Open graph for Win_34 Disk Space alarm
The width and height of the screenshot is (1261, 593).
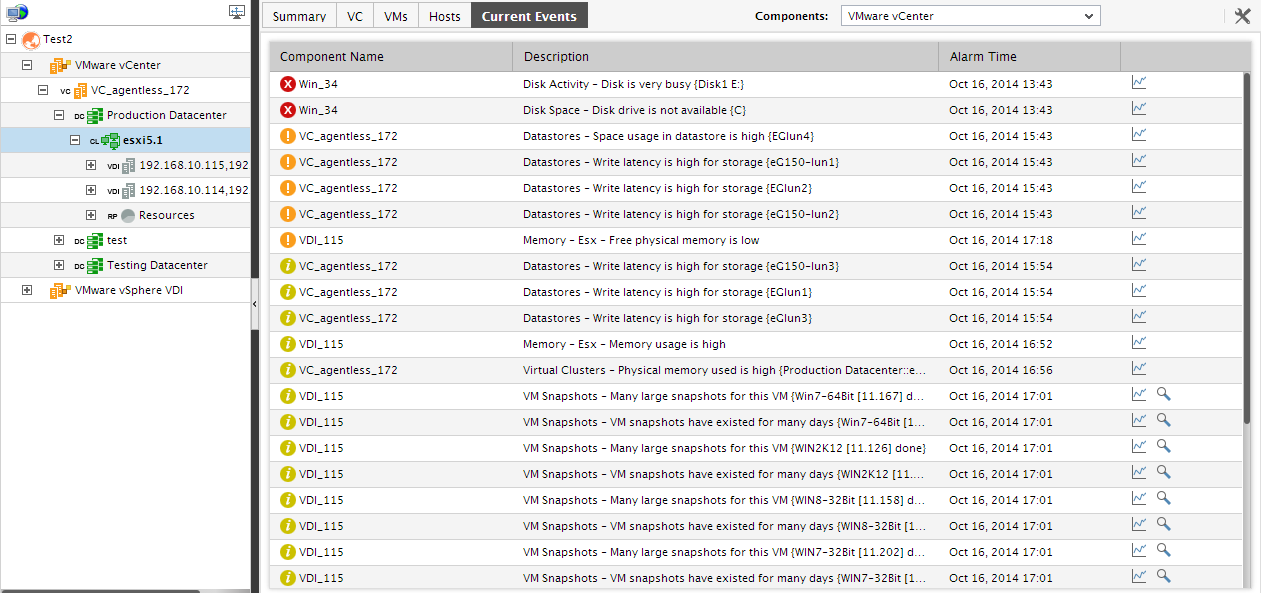(1139, 108)
